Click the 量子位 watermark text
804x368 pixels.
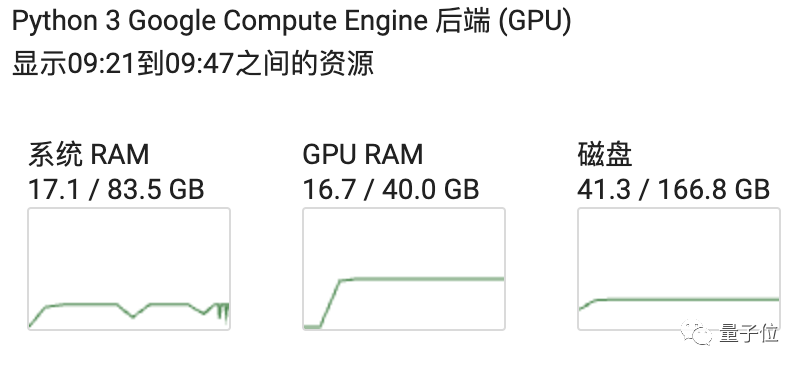click(749, 334)
